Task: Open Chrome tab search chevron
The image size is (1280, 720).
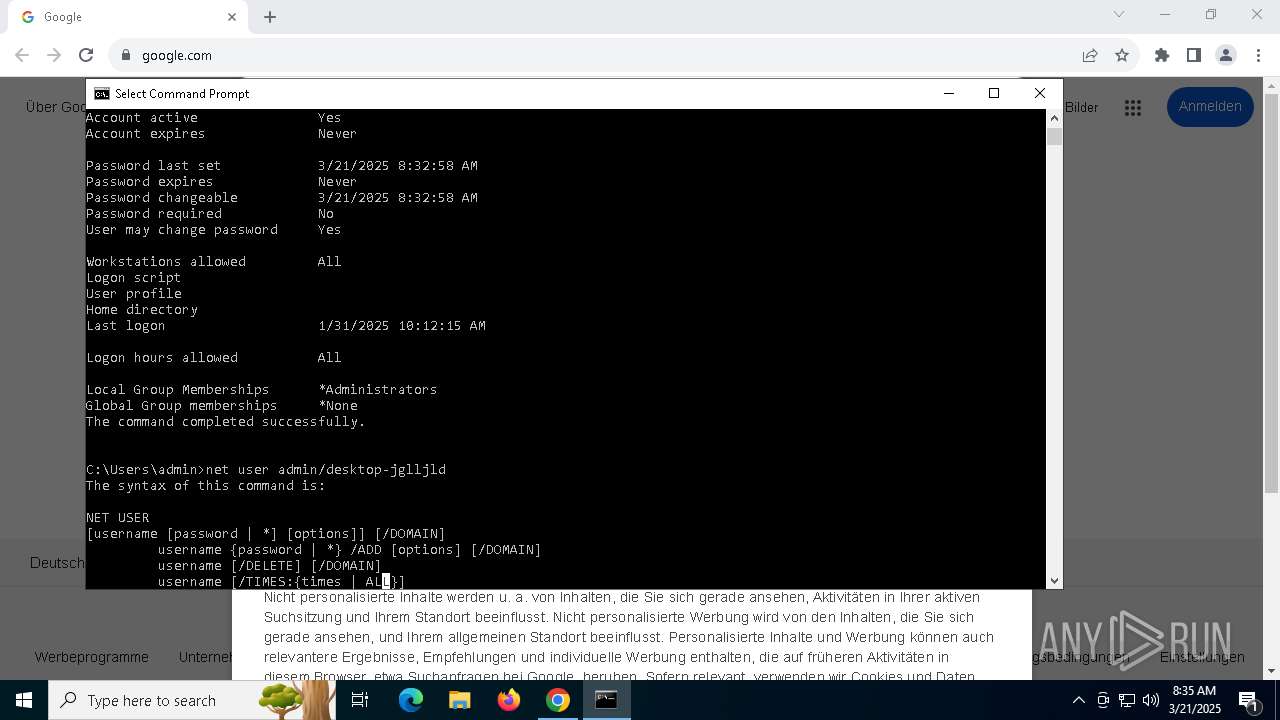Action: tap(1119, 14)
